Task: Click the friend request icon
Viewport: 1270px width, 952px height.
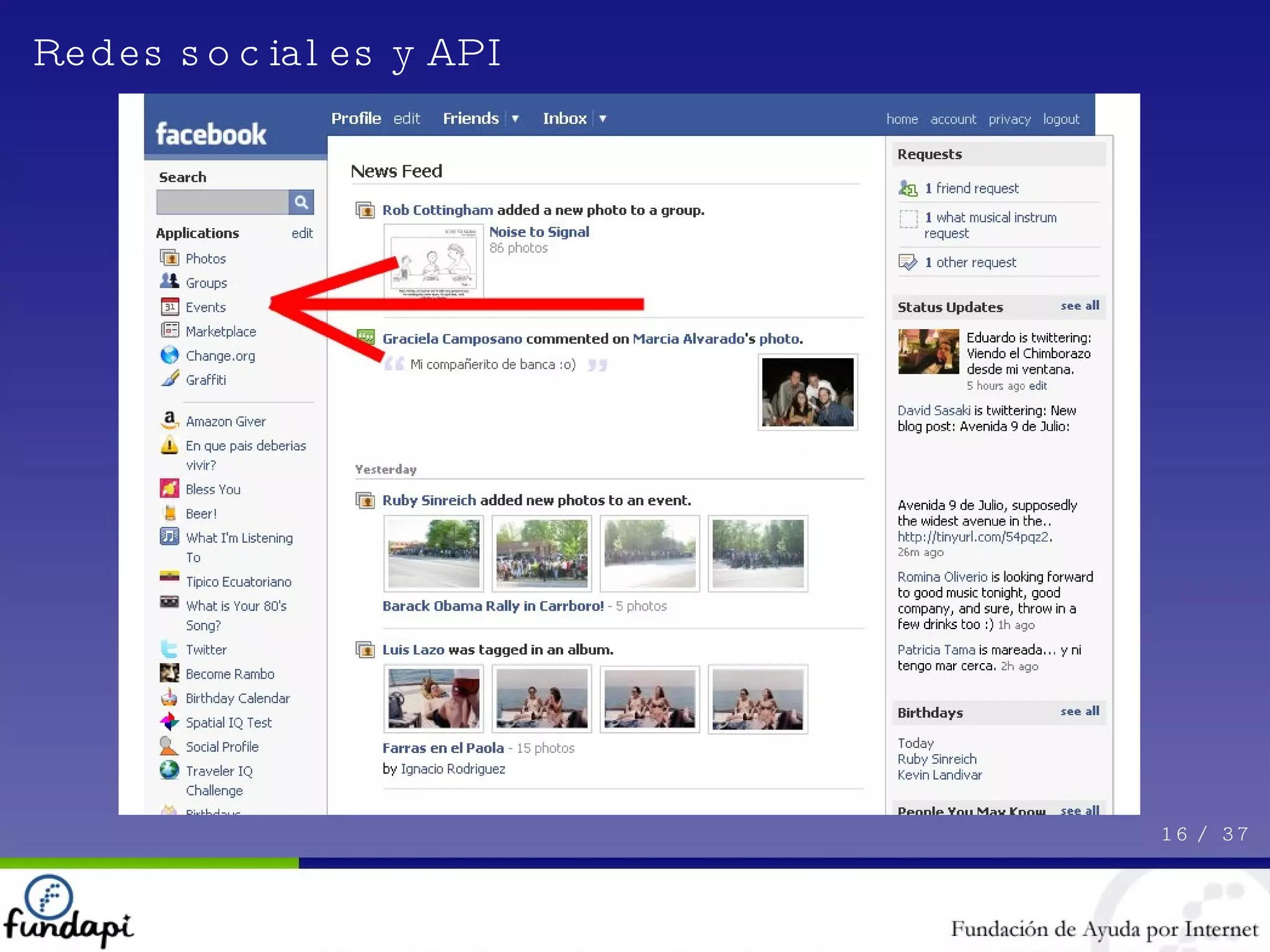Action: click(x=908, y=188)
